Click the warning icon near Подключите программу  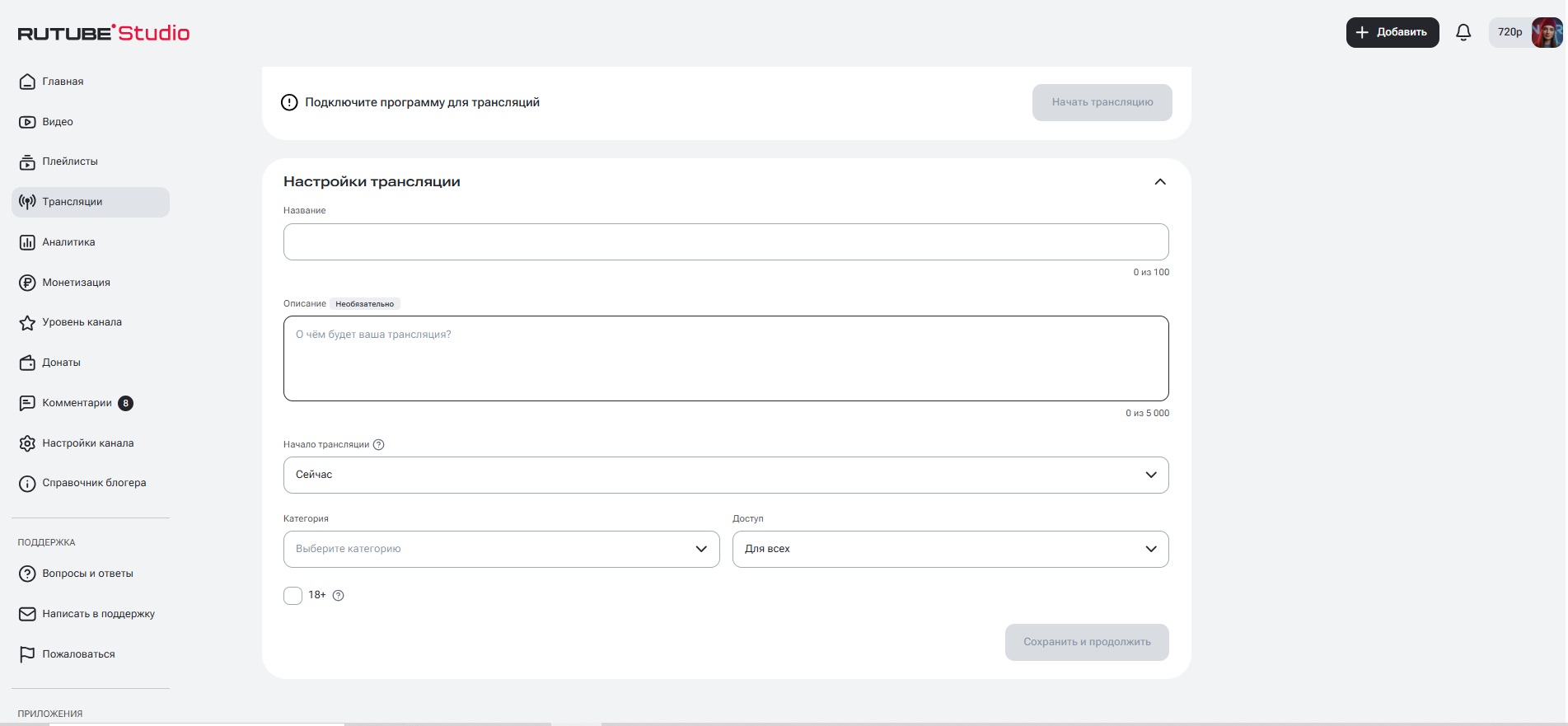289,103
